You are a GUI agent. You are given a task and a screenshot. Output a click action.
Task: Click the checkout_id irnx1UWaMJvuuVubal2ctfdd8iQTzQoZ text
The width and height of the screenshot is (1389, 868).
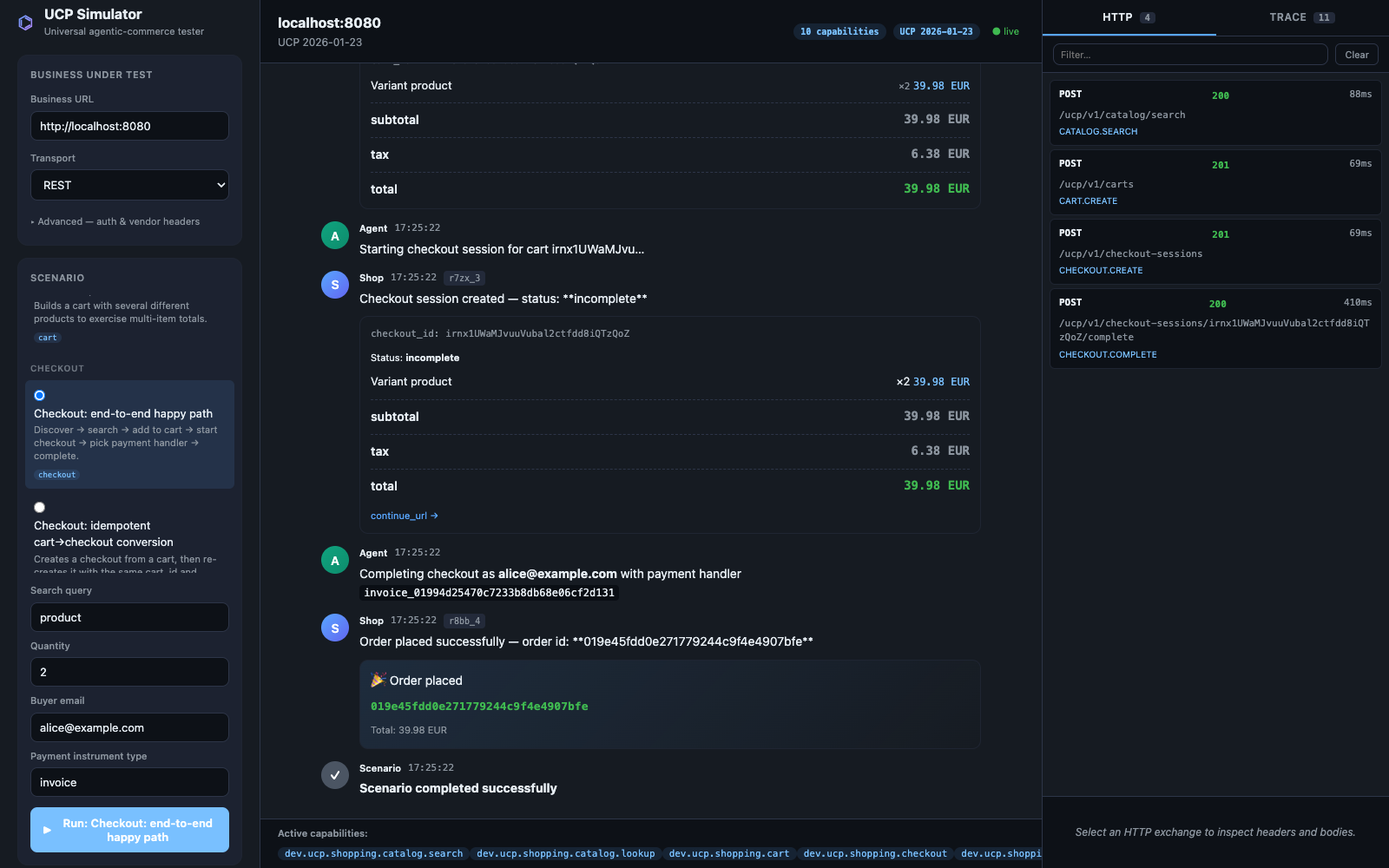click(500, 333)
